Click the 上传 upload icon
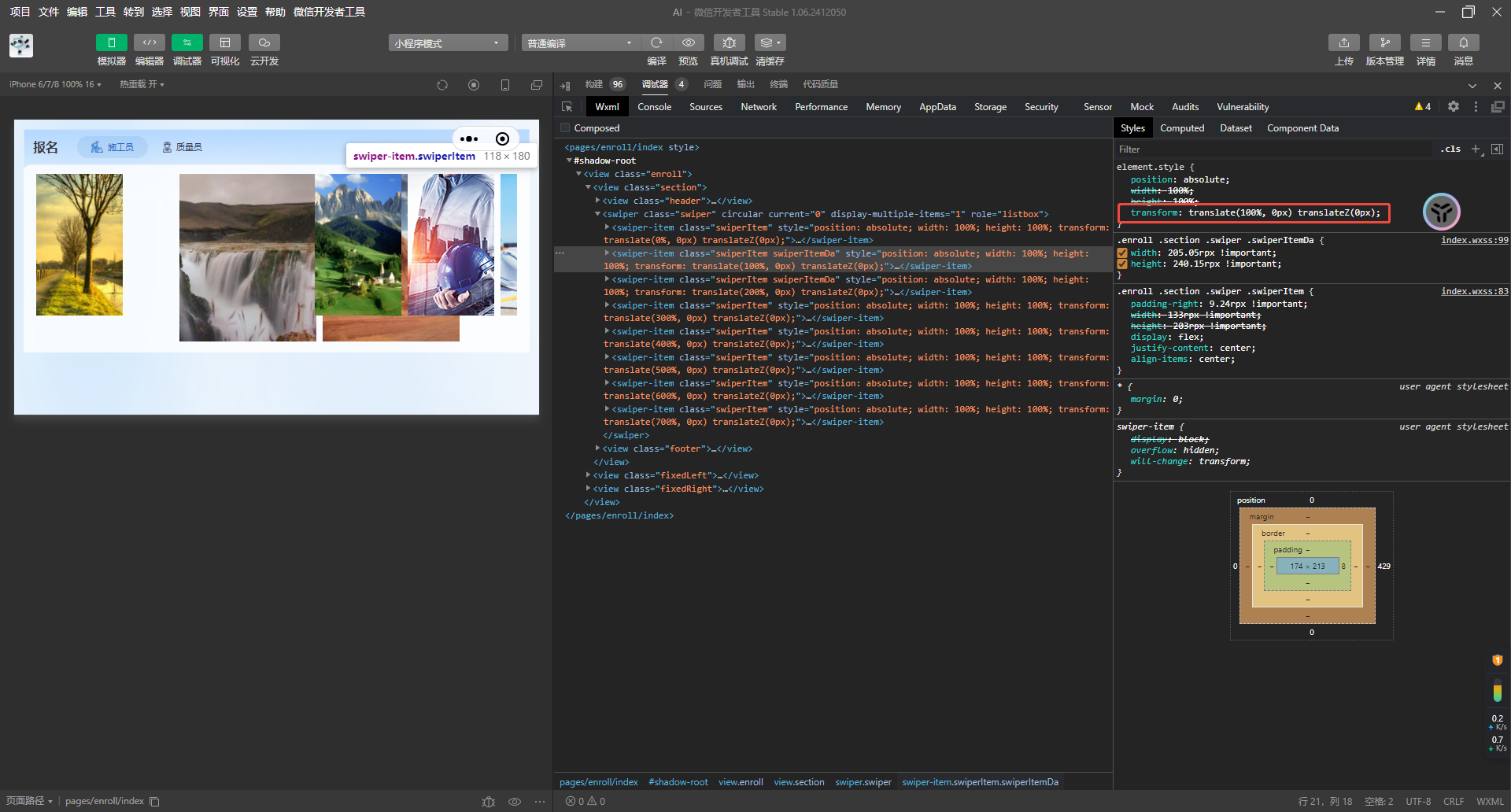The width and height of the screenshot is (1511, 812). pos(1344,42)
